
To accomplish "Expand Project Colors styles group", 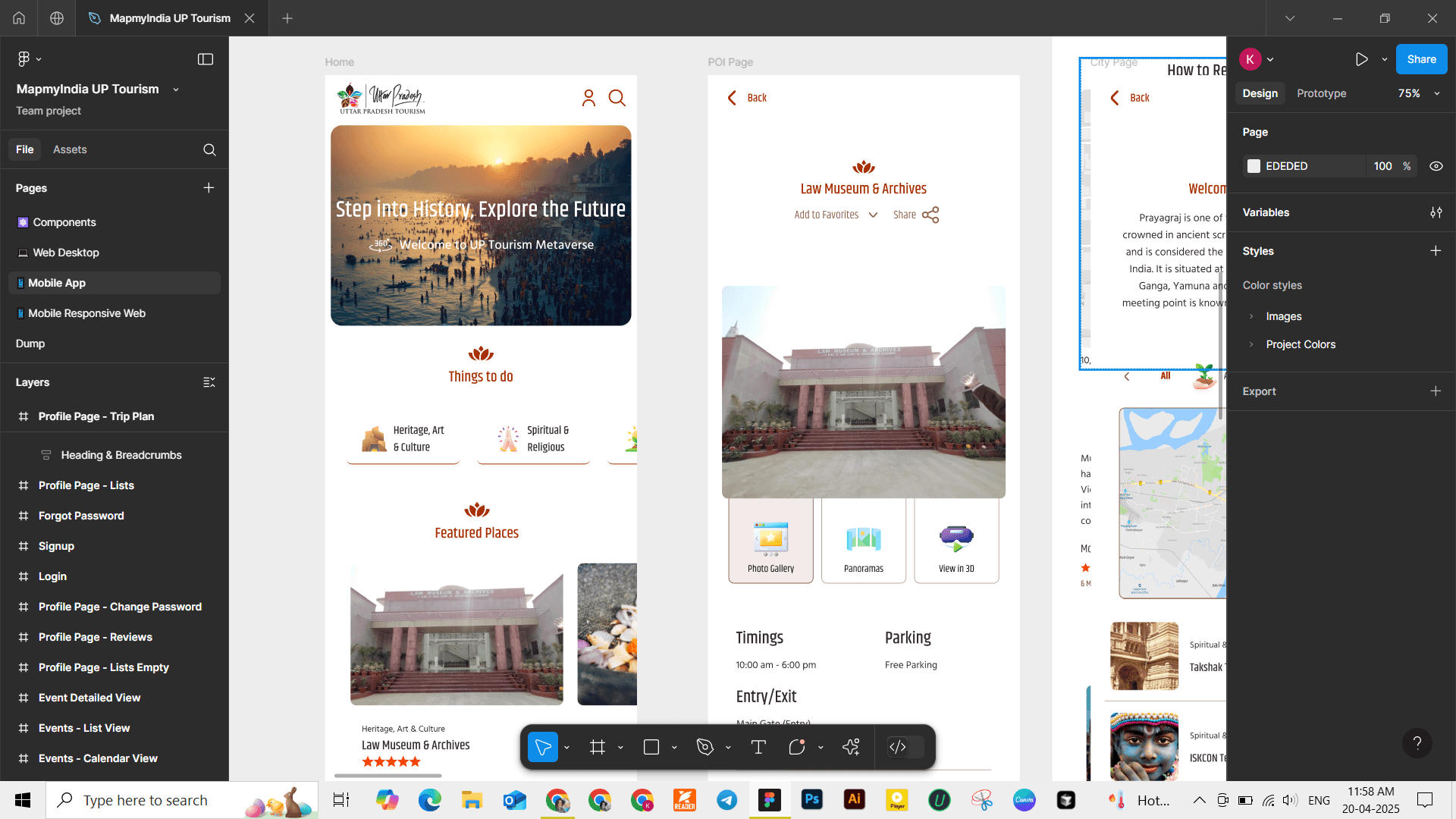I will (1251, 344).
